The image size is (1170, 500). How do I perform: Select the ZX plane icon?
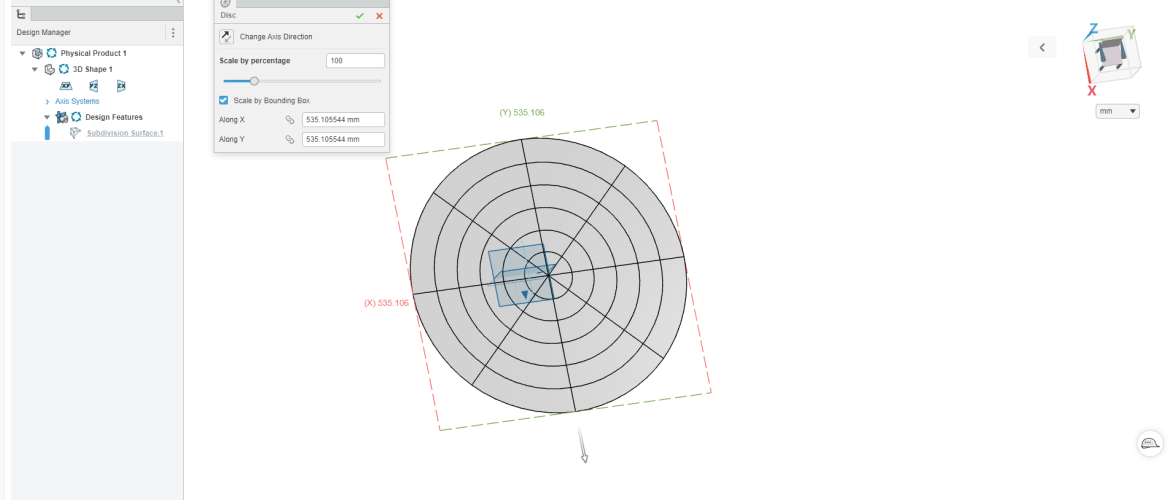tap(121, 86)
